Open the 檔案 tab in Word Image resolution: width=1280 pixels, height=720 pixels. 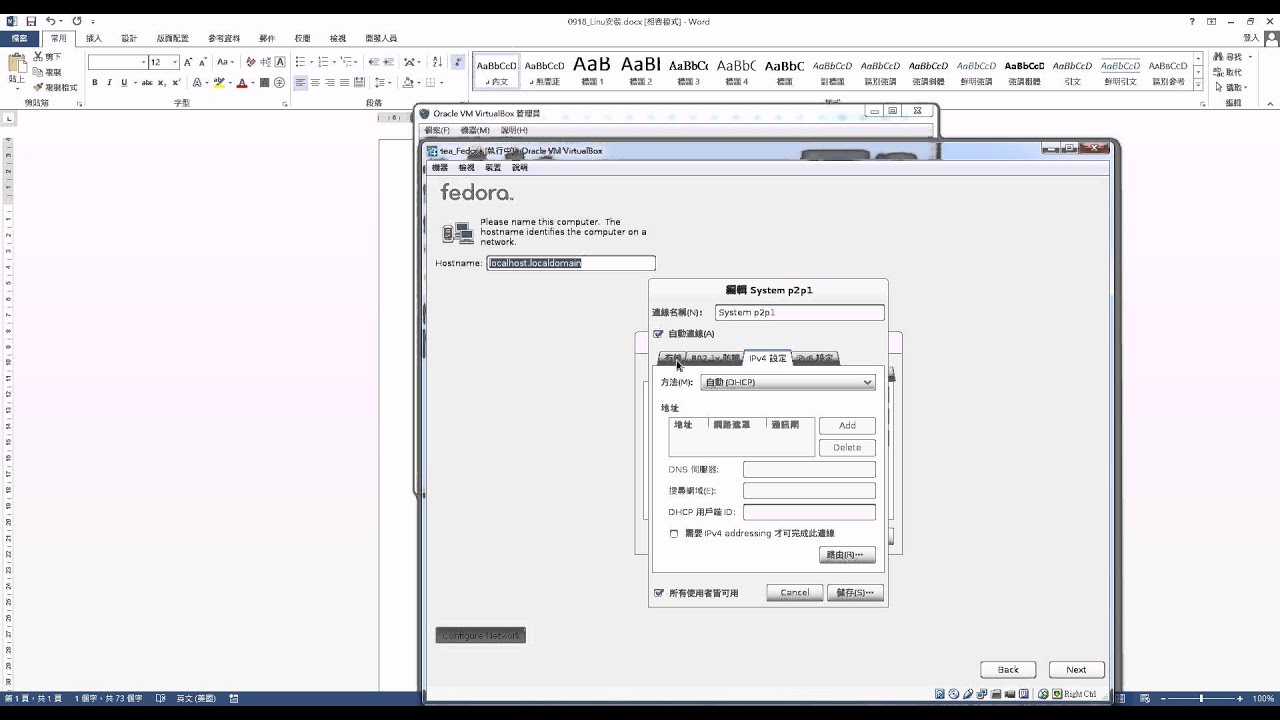19,38
